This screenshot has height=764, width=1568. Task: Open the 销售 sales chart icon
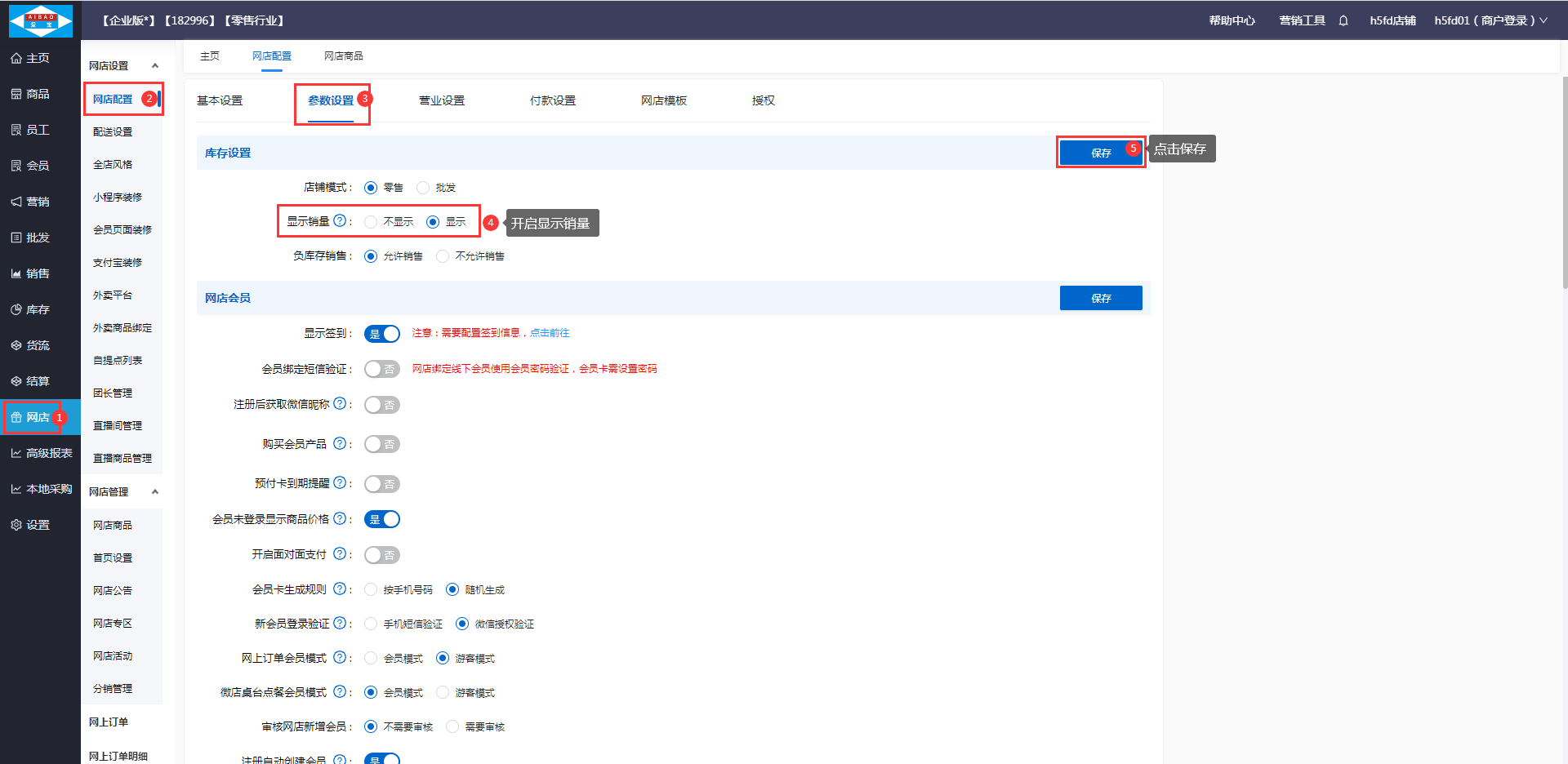click(x=16, y=273)
